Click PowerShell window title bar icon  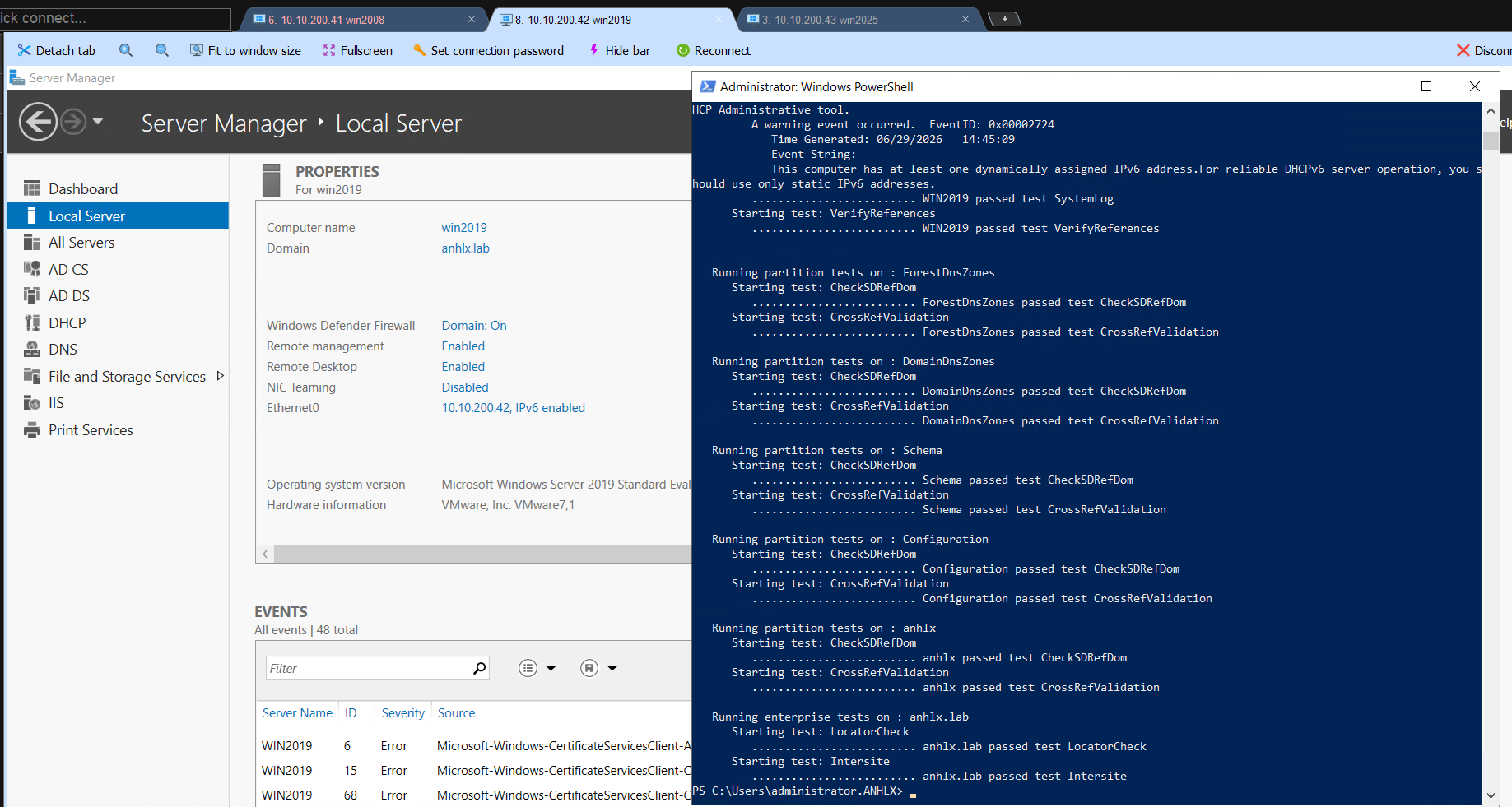point(707,86)
